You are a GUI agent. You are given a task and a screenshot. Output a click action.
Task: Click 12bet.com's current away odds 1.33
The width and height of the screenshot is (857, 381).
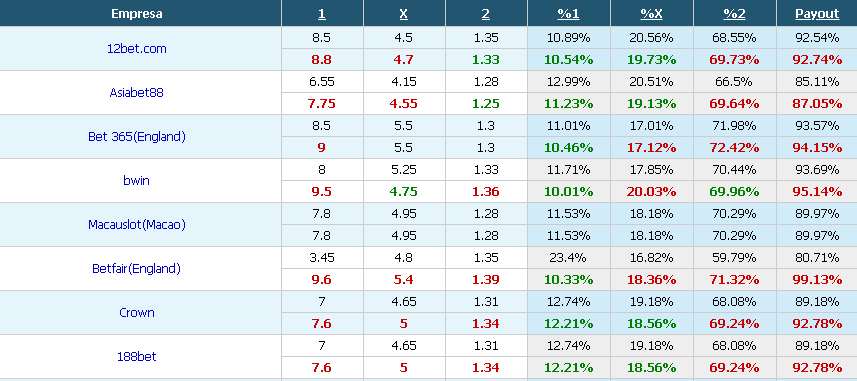tap(486, 60)
